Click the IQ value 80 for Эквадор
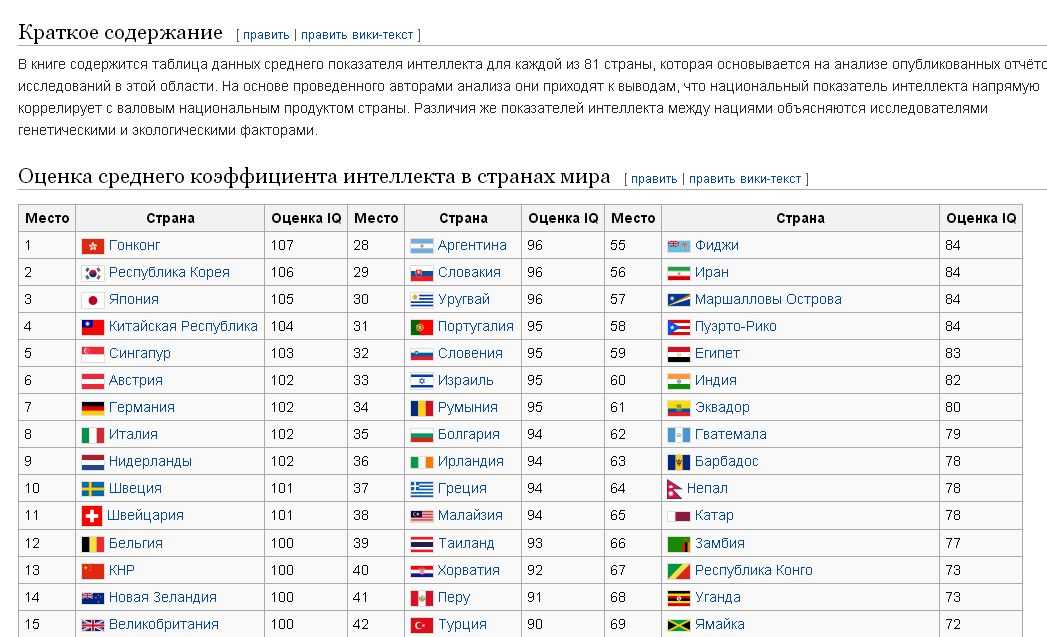The height and width of the screenshot is (637, 1047). click(x=953, y=407)
